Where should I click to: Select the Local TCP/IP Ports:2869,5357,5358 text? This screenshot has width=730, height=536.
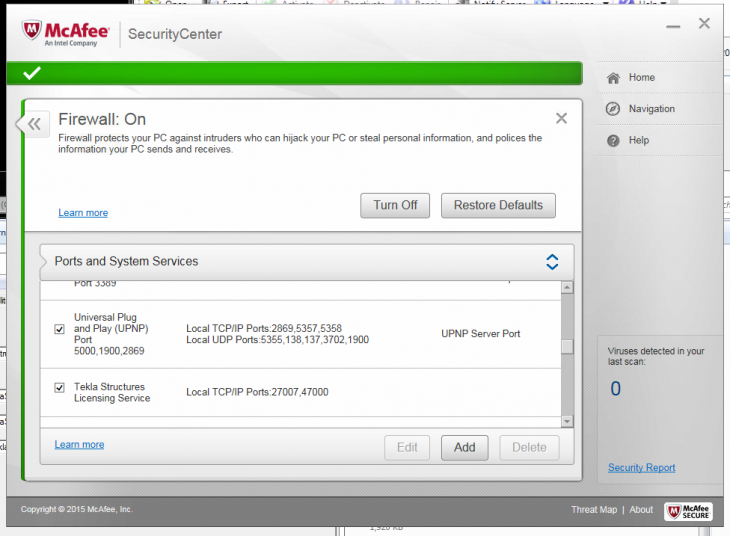coord(264,328)
